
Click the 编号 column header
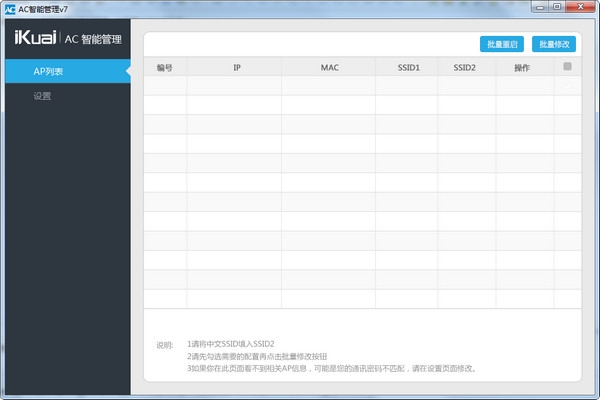[x=165, y=68]
